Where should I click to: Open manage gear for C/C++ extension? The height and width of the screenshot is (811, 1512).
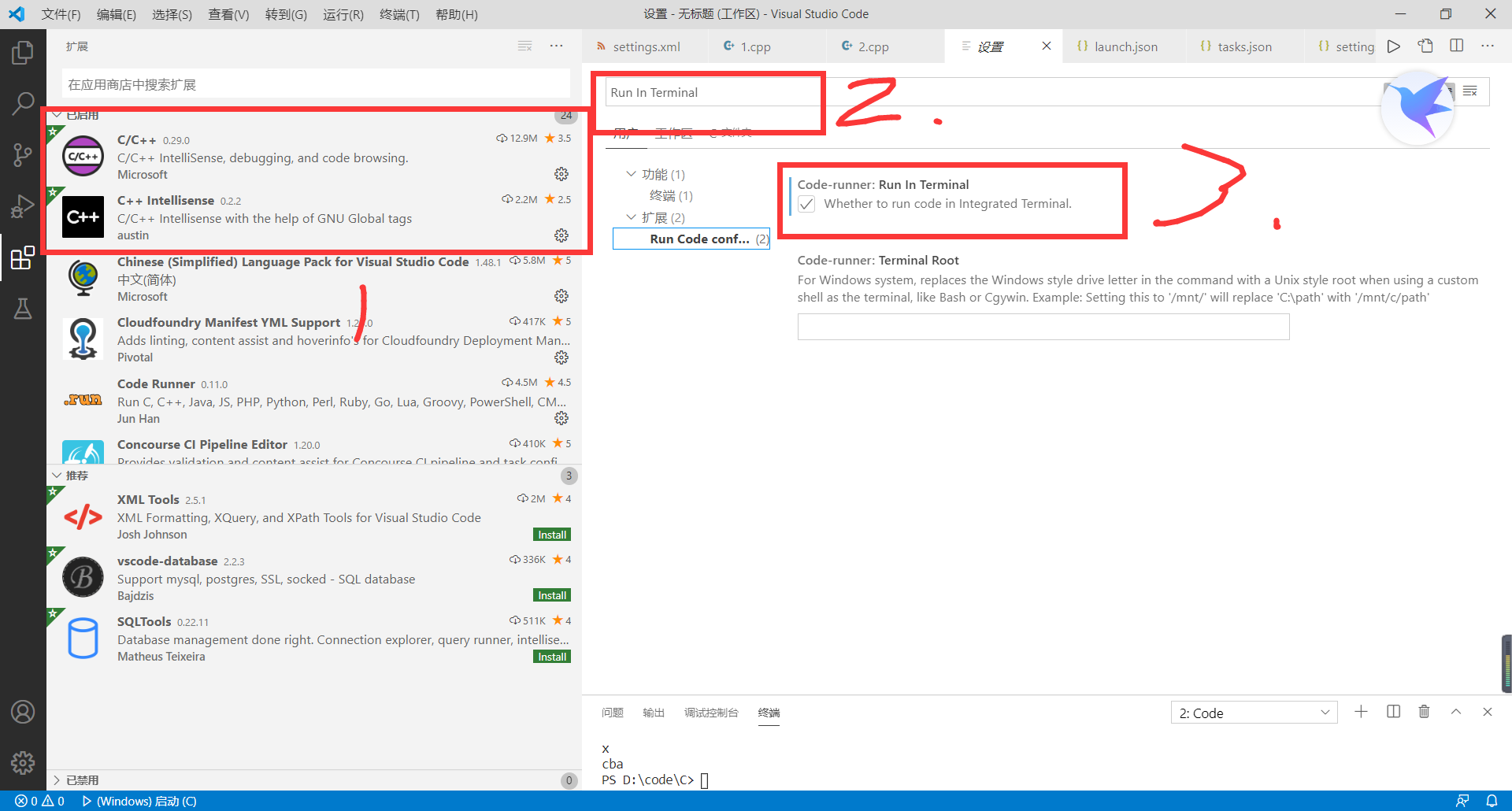pyautogui.click(x=561, y=174)
